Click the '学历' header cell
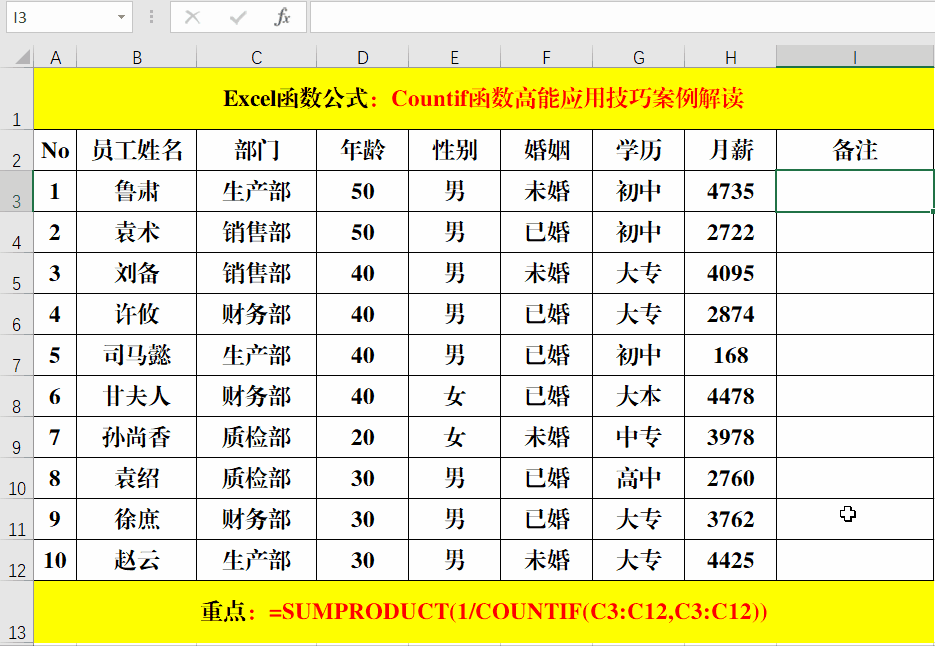Image resolution: width=935 pixels, height=646 pixels. click(639, 150)
